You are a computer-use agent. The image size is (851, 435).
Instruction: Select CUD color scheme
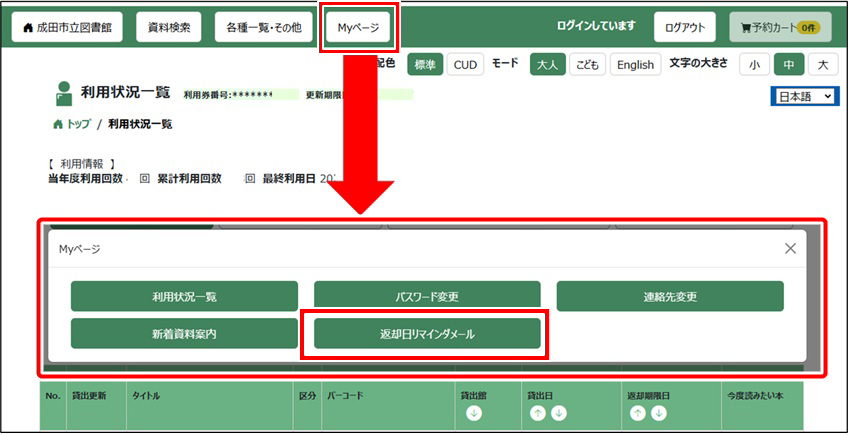pos(465,65)
